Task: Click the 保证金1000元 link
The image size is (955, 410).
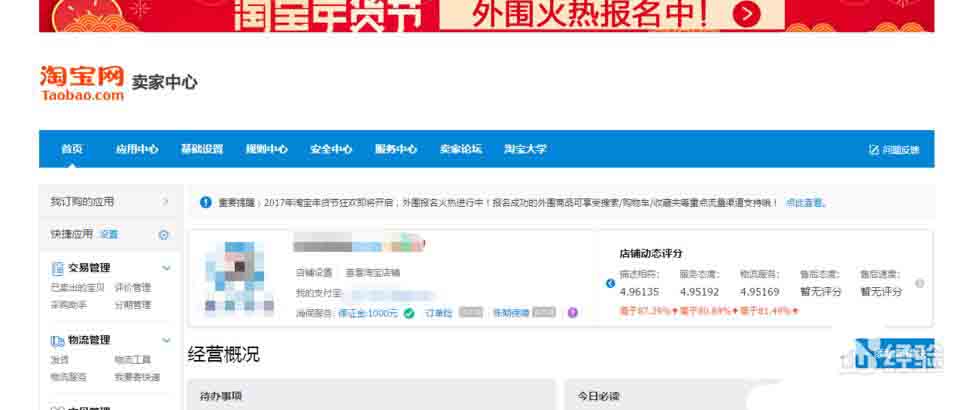Action: click(x=368, y=313)
